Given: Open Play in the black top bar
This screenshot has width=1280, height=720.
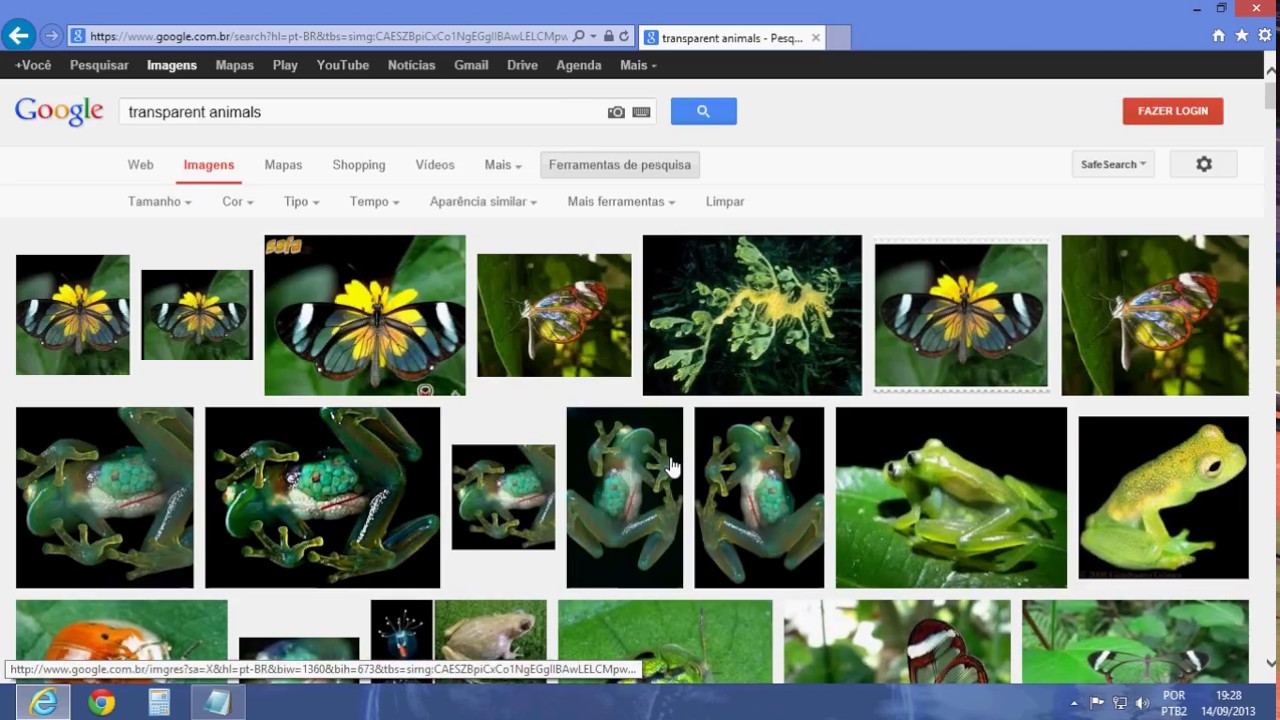Looking at the screenshot, I should coord(285,65).
